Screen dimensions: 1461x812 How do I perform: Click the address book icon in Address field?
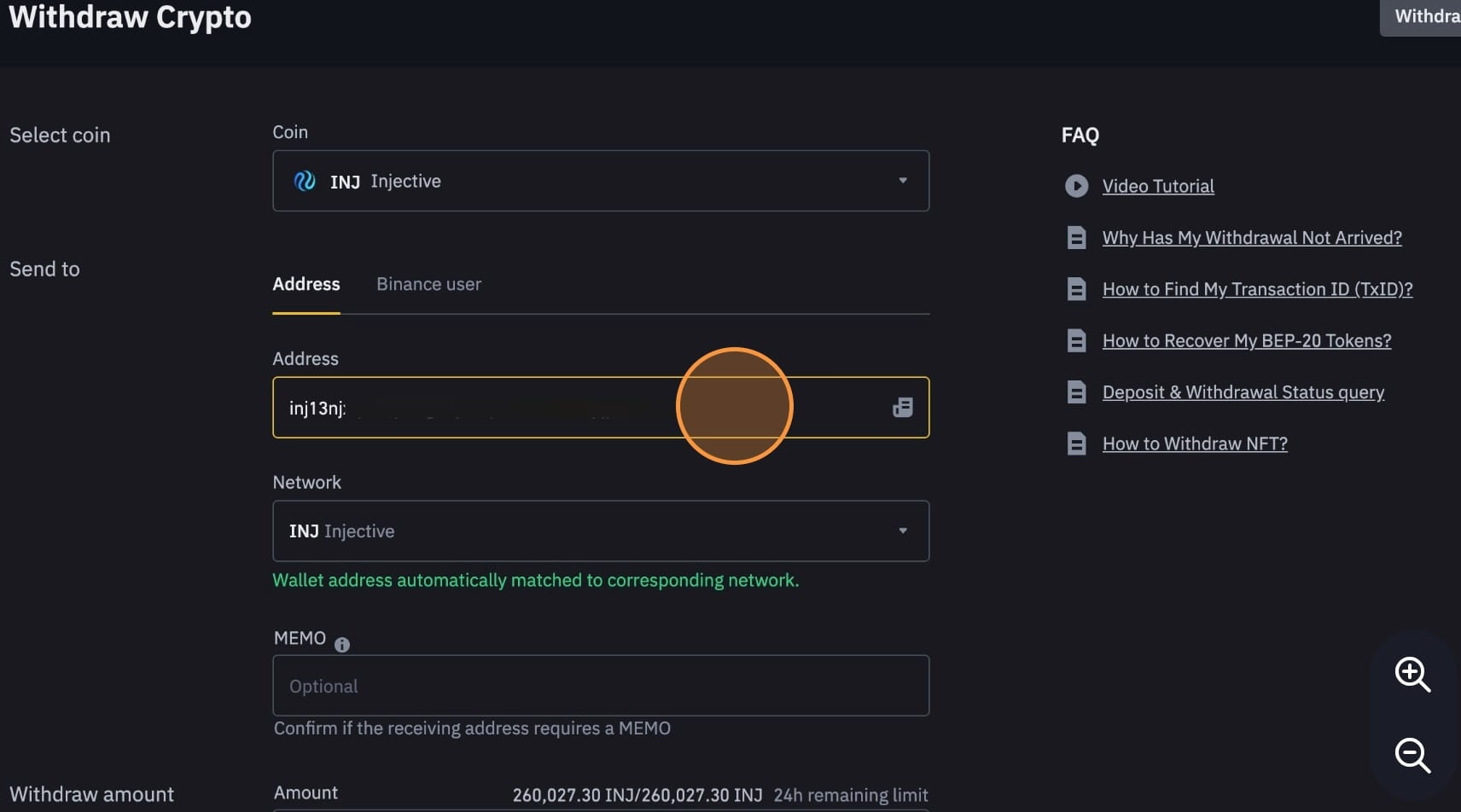click(902, 408)
